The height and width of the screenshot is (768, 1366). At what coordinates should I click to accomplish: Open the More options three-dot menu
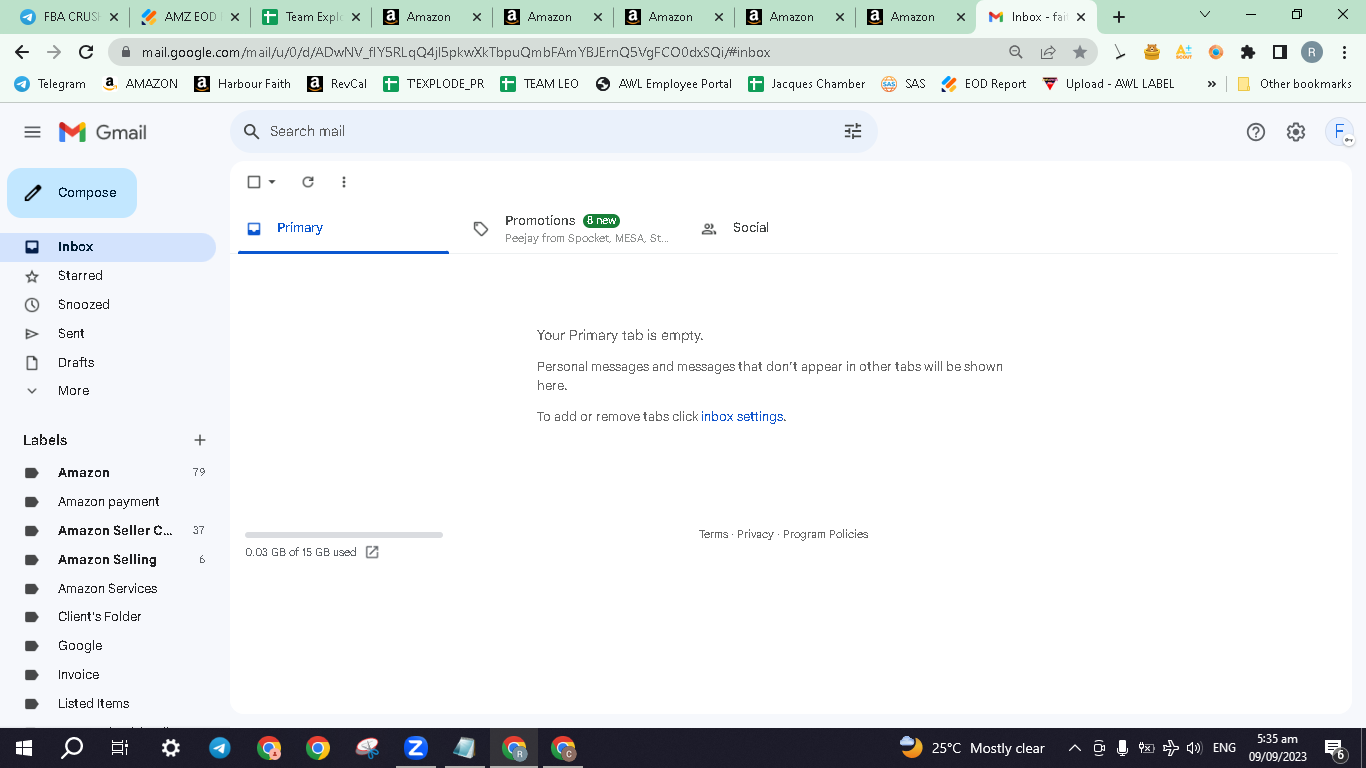(x=344, y=182)
